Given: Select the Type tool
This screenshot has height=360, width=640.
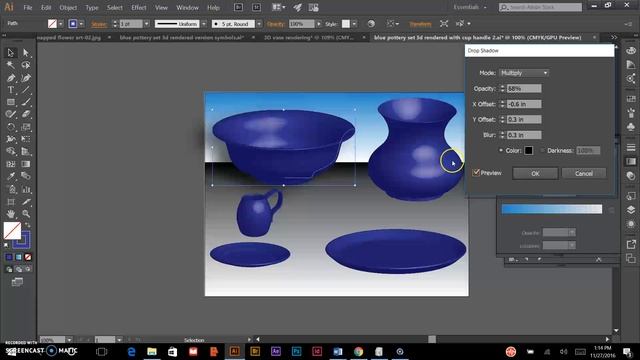Looking at the screenshot, I should [11, 90].
